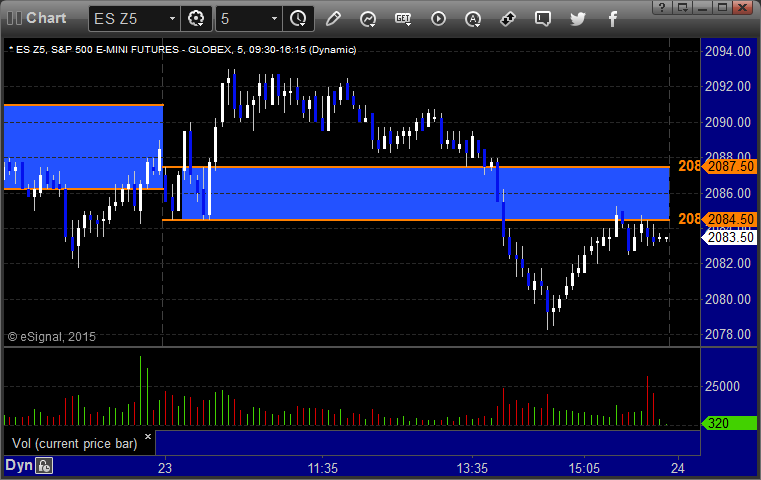Click the 2094.00 price axis label
Image resolution: width=761 pixels, height=480 pixels.
click(728, 51)
